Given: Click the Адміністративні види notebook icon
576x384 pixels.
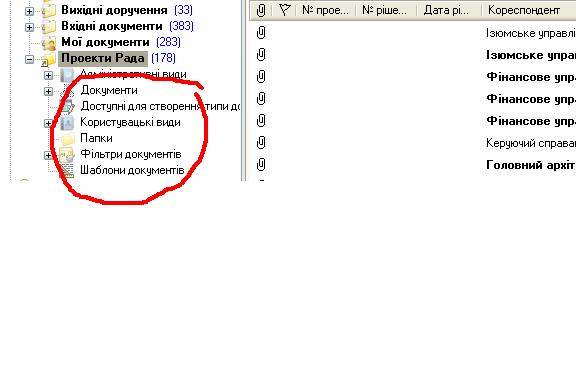Looking at the screenshot, I should [x=67, y=75].
